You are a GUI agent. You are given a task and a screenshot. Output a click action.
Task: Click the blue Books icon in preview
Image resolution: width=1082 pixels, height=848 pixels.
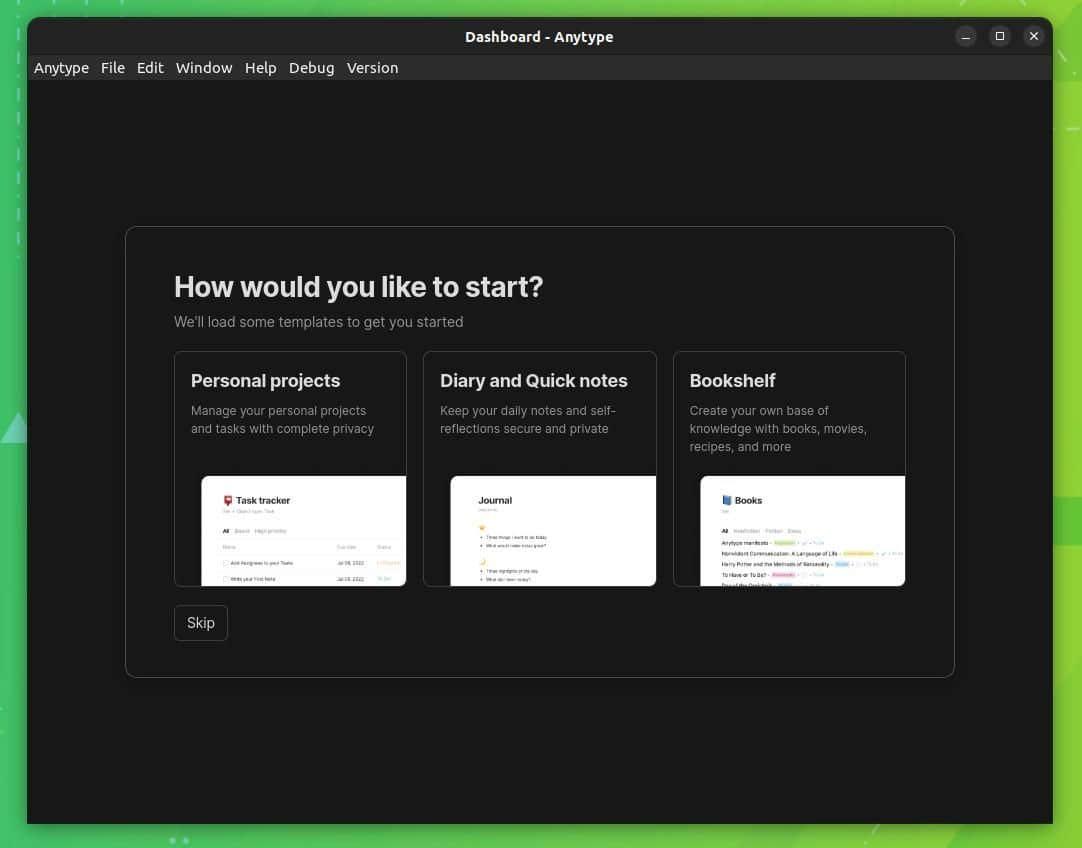pyautogui.click(x=727, y=500)
